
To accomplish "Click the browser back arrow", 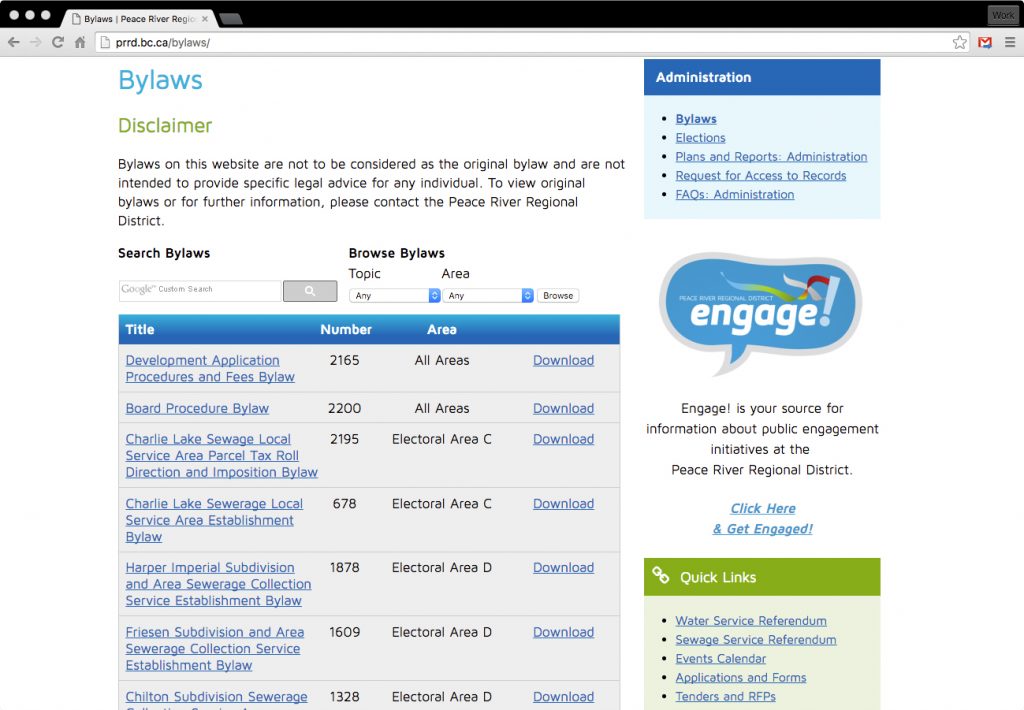I will (14, 42).
